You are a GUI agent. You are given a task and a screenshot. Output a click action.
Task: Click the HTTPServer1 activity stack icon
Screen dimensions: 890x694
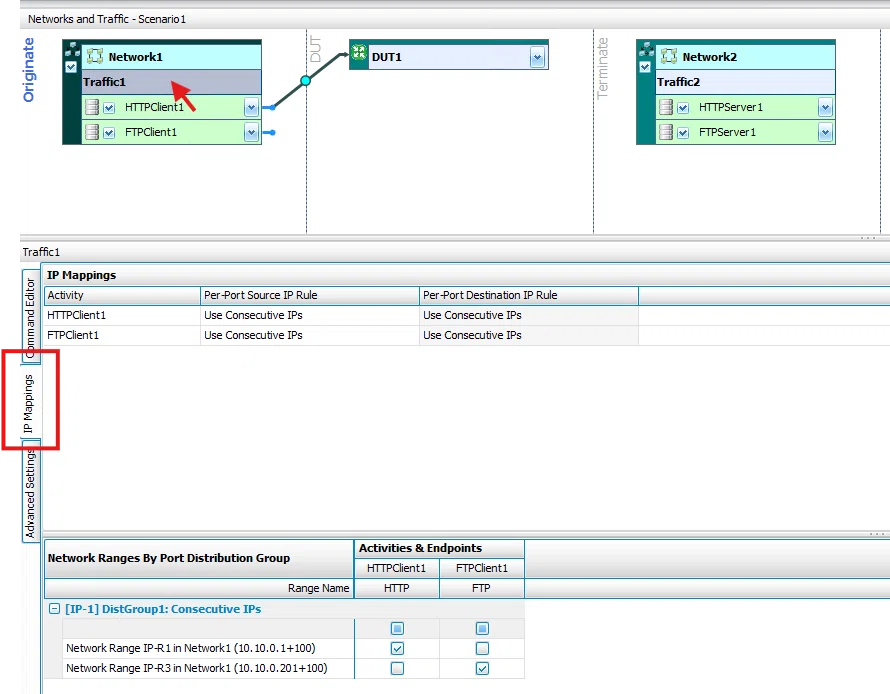(x=665, y=107)
